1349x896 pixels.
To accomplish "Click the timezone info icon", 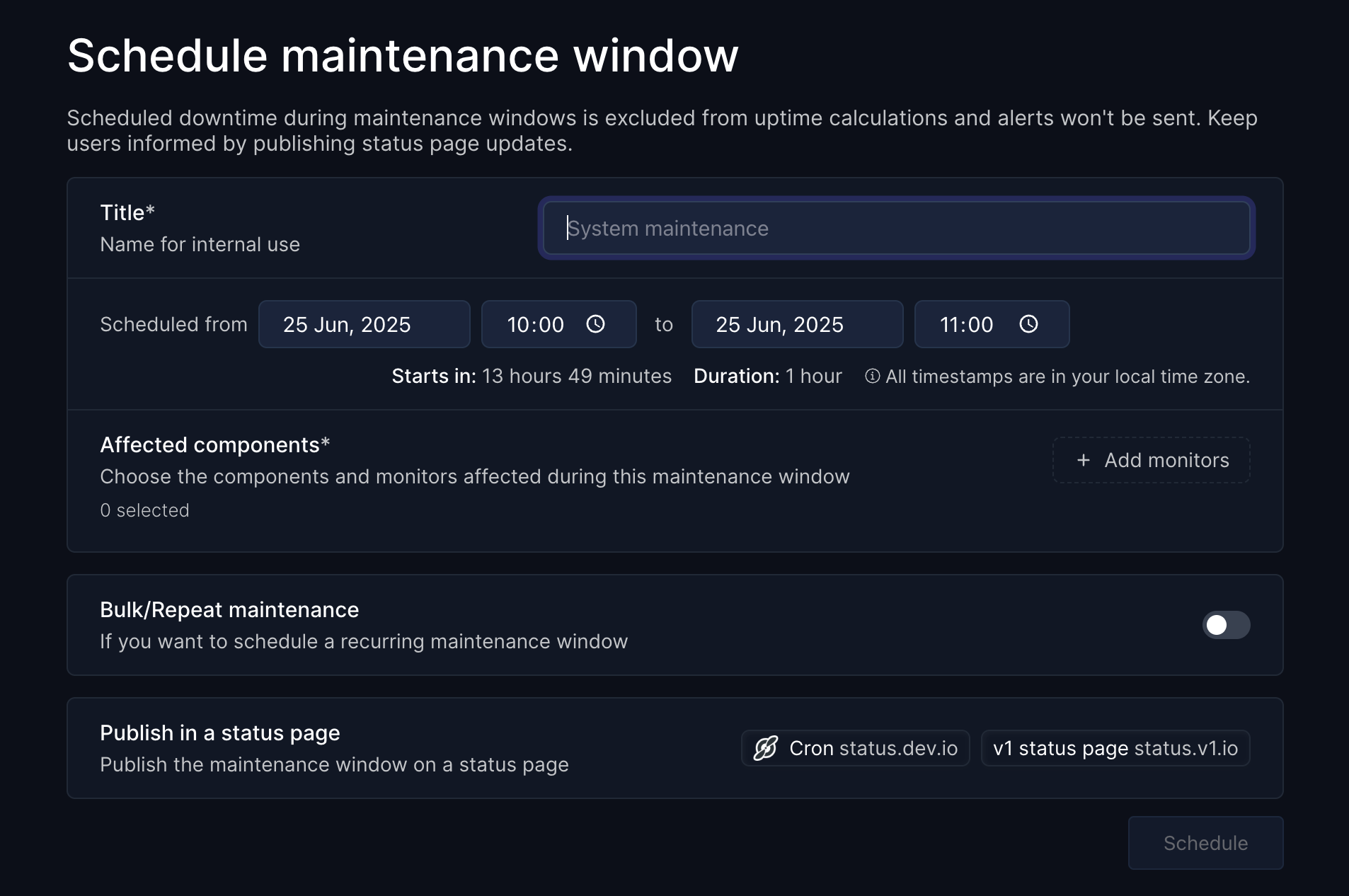I will coord(872,376).
